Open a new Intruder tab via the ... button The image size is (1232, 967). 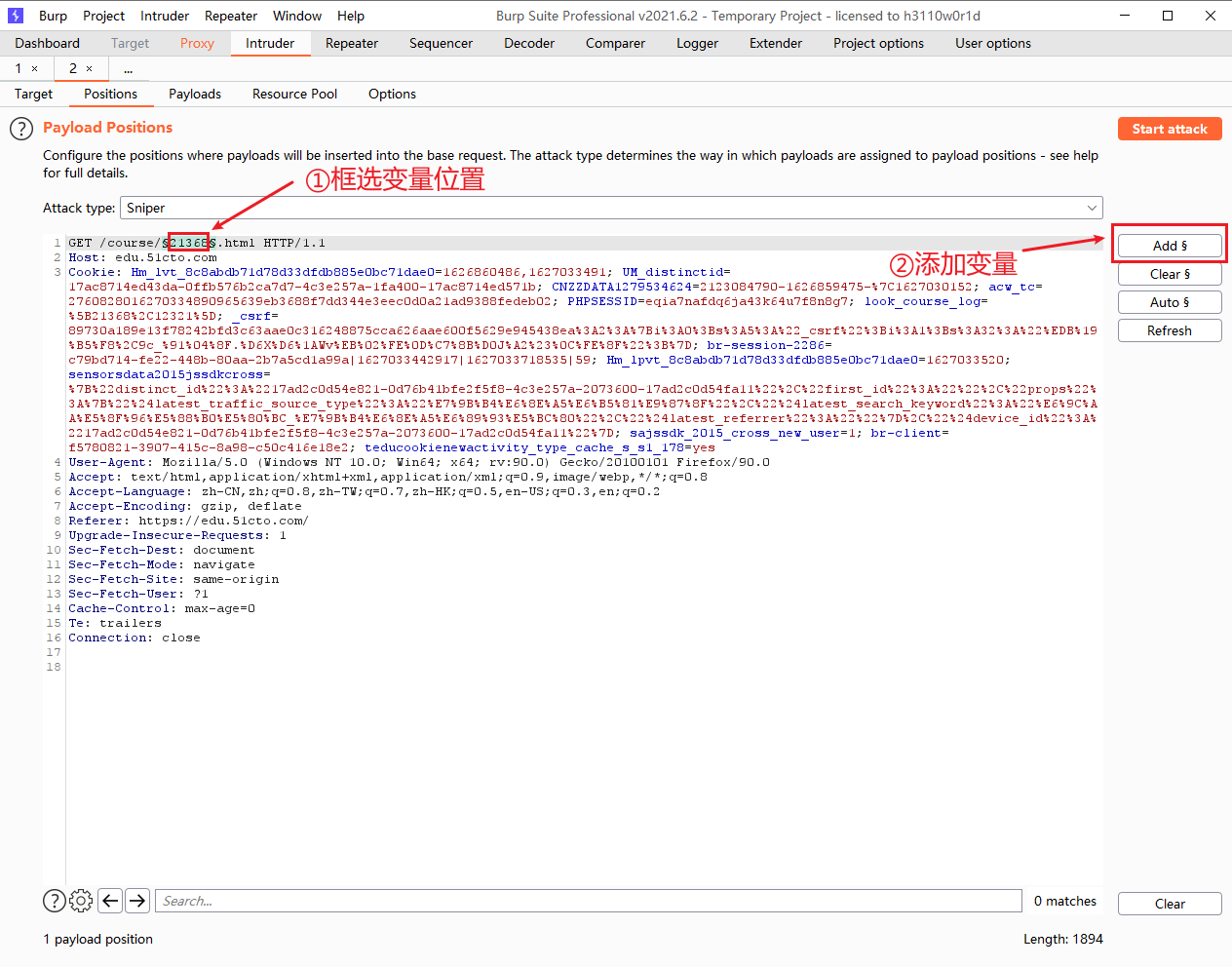[128, 68]
